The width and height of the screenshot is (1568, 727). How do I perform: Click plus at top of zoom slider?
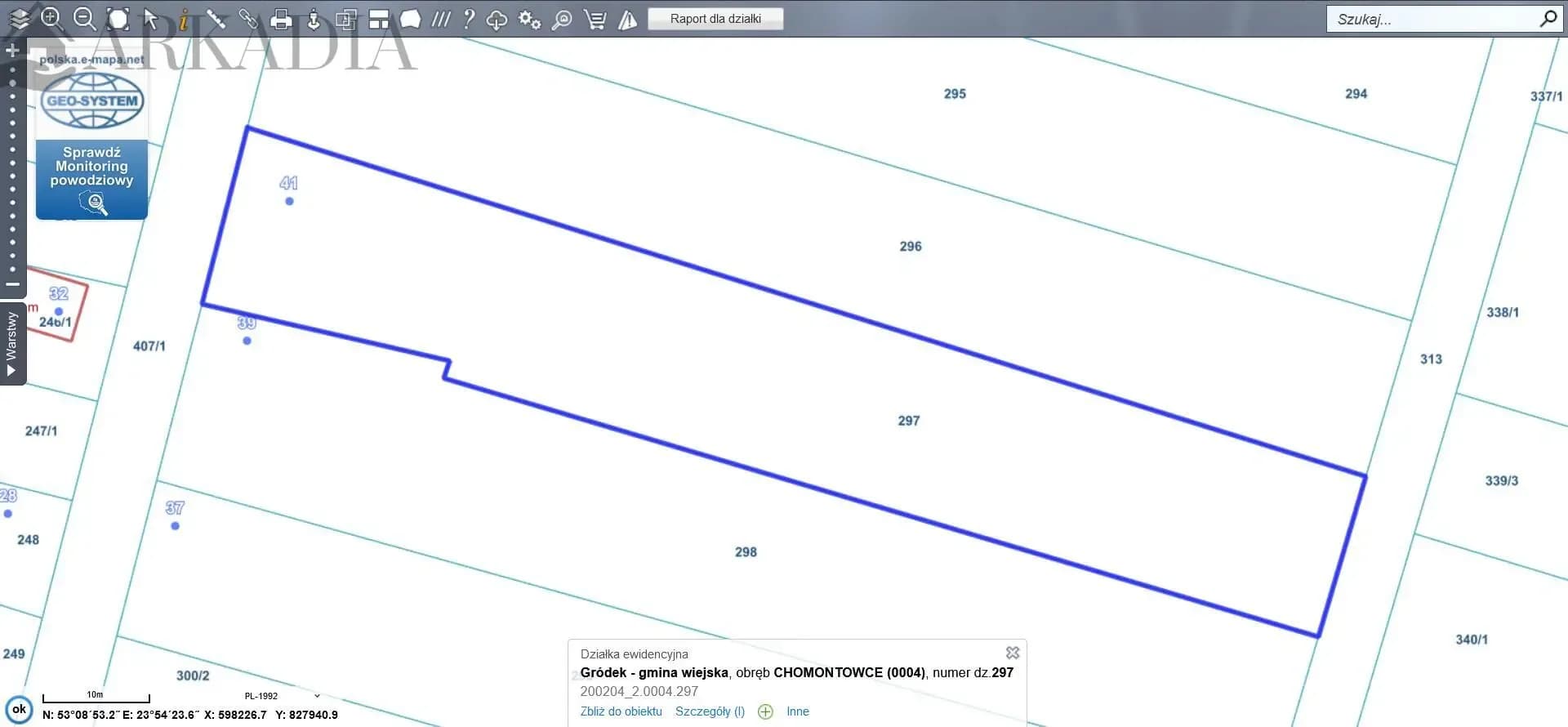[x=12, y=50]
